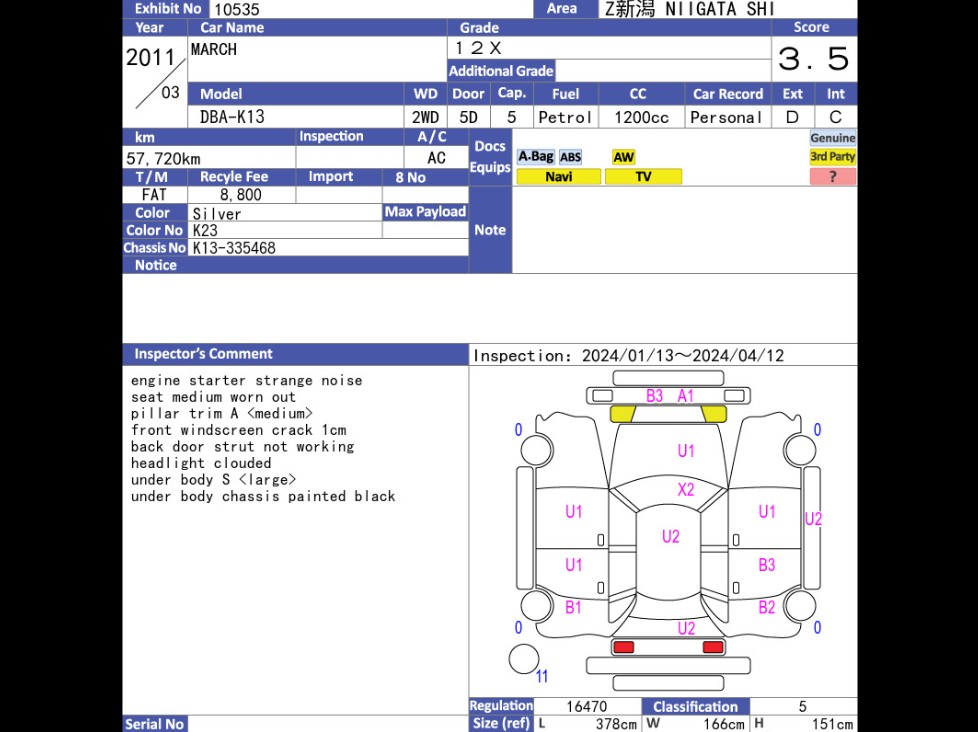Click the AC air conditioning value

click(x=436, y=158)
